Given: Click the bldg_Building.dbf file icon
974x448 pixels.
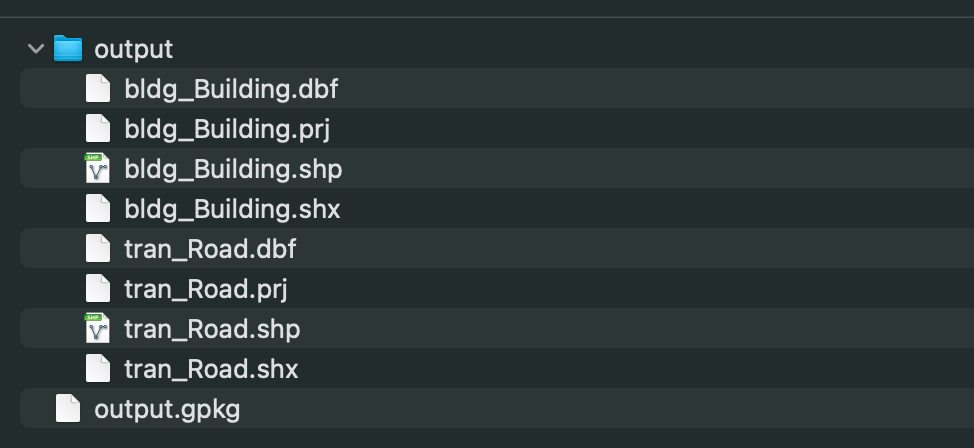Looking at the screenshot, I should [97, 89].
